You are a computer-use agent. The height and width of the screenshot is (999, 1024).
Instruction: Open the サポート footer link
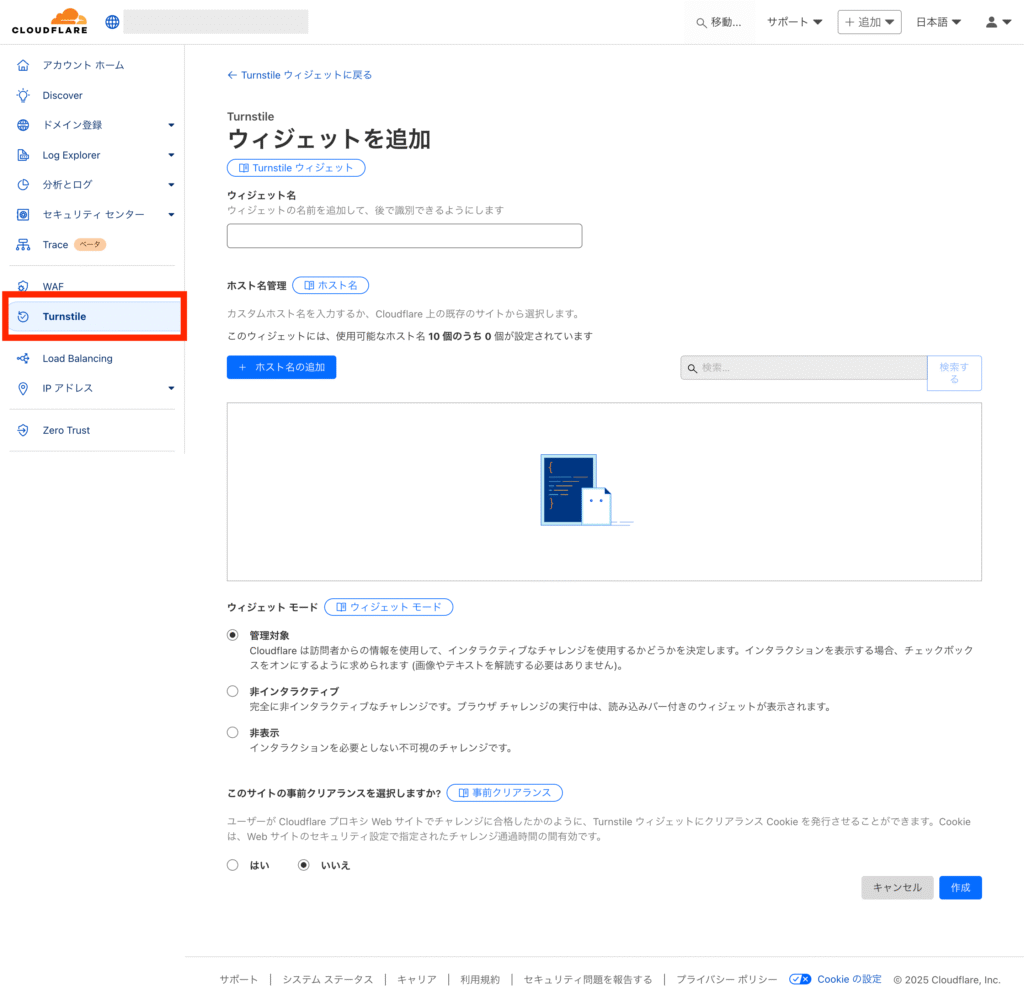point(238,979)
